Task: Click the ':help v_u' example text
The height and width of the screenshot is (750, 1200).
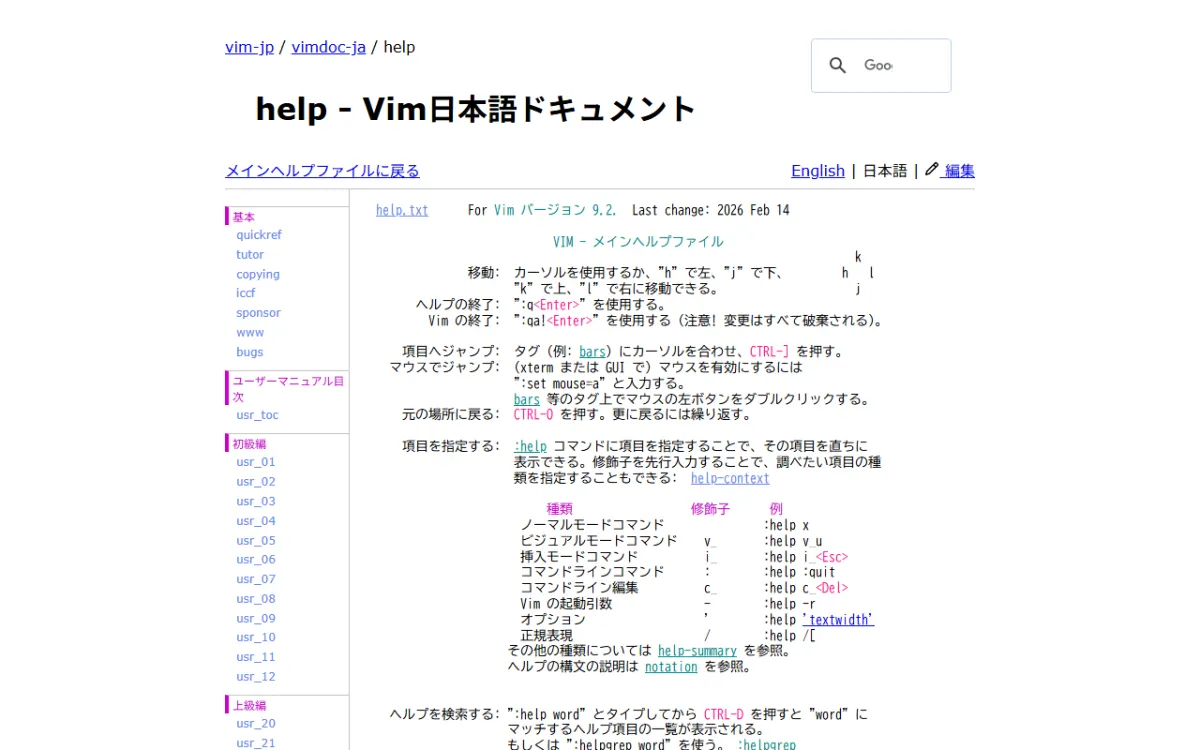Action: [793, 541]
